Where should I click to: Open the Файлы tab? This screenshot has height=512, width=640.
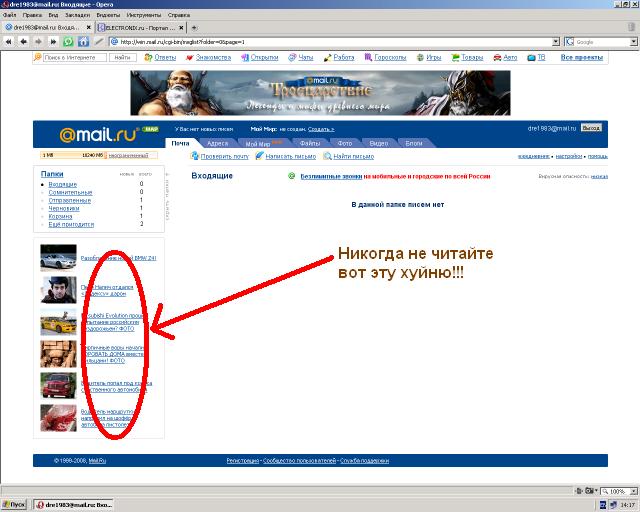tap(310, 143)
